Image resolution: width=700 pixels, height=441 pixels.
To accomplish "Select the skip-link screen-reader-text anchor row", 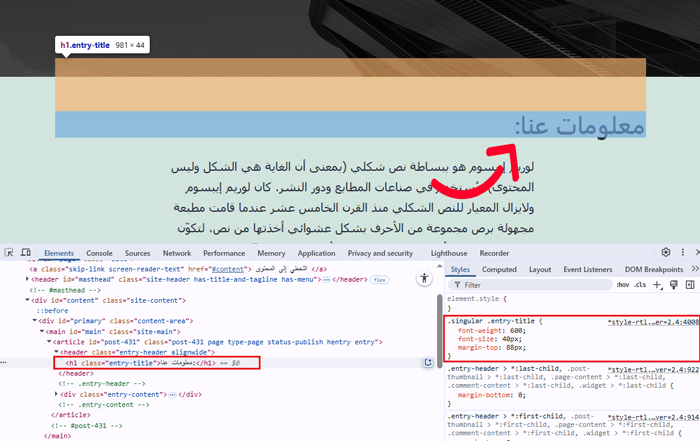I will coord(178,269).
